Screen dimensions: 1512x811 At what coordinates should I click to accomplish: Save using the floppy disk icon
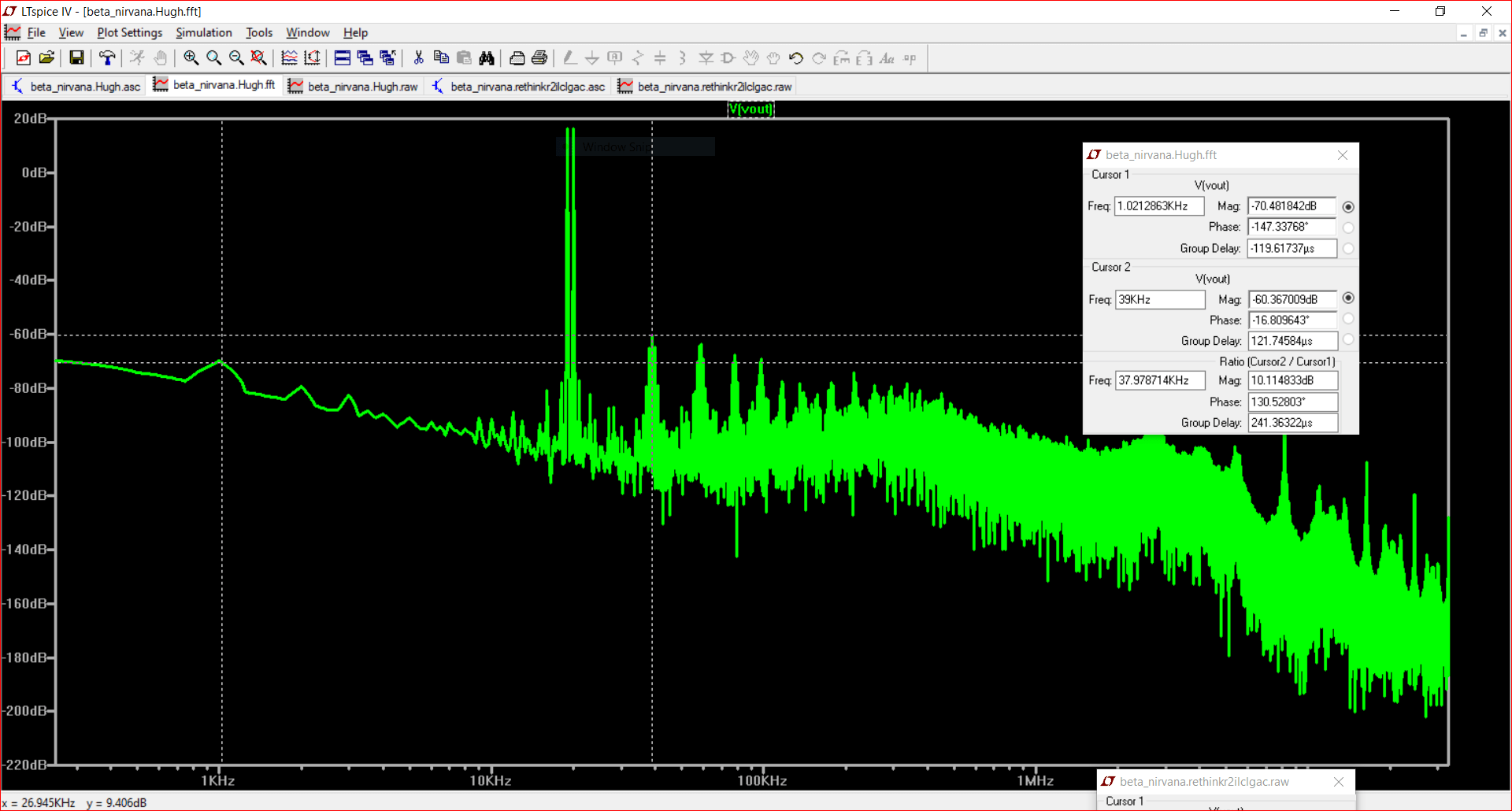coord(76,57)
